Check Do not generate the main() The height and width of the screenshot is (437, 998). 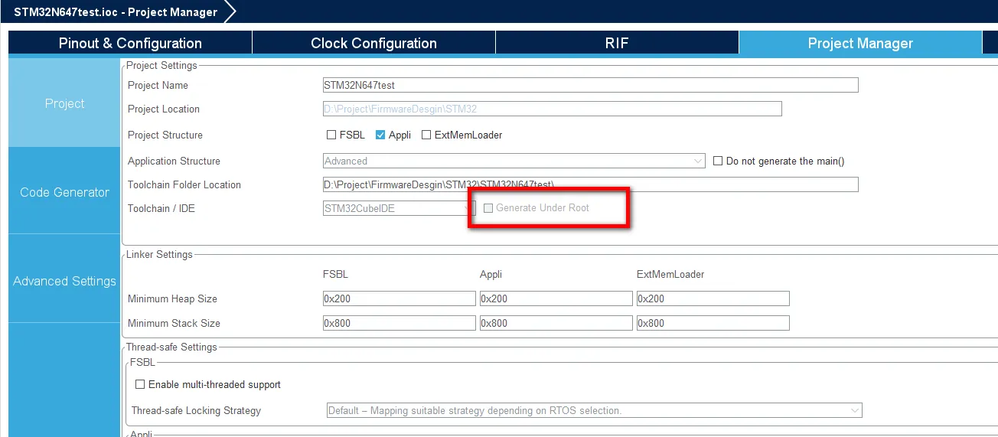[x=718, y=161]
